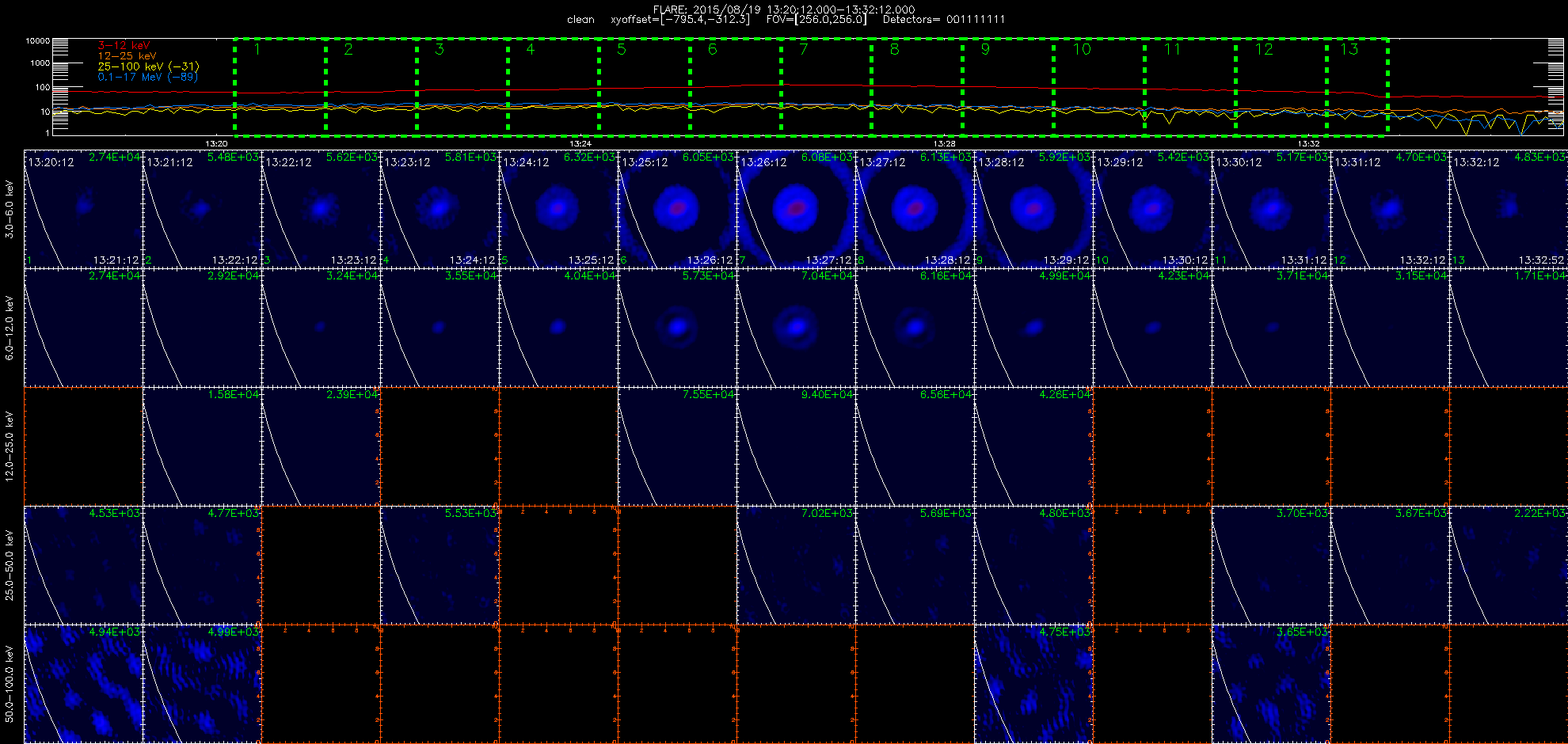Click the xyoffset=[-795.4,-312.3] header text
1568x744 pixels.
pos(680,20)
